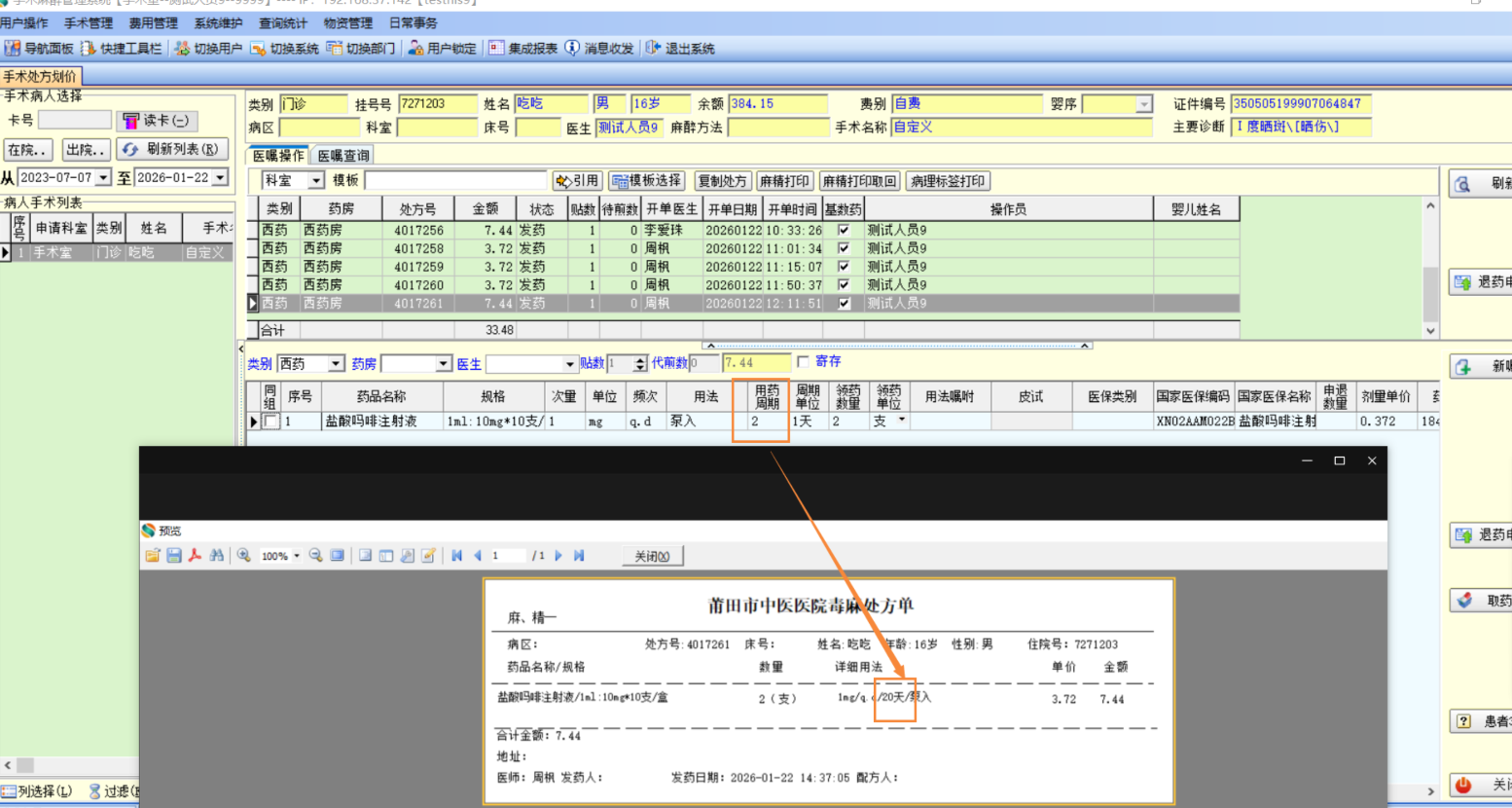Click the 贴数 stepper arrows
Screen dimensions: 1512x808
[639, 364]
